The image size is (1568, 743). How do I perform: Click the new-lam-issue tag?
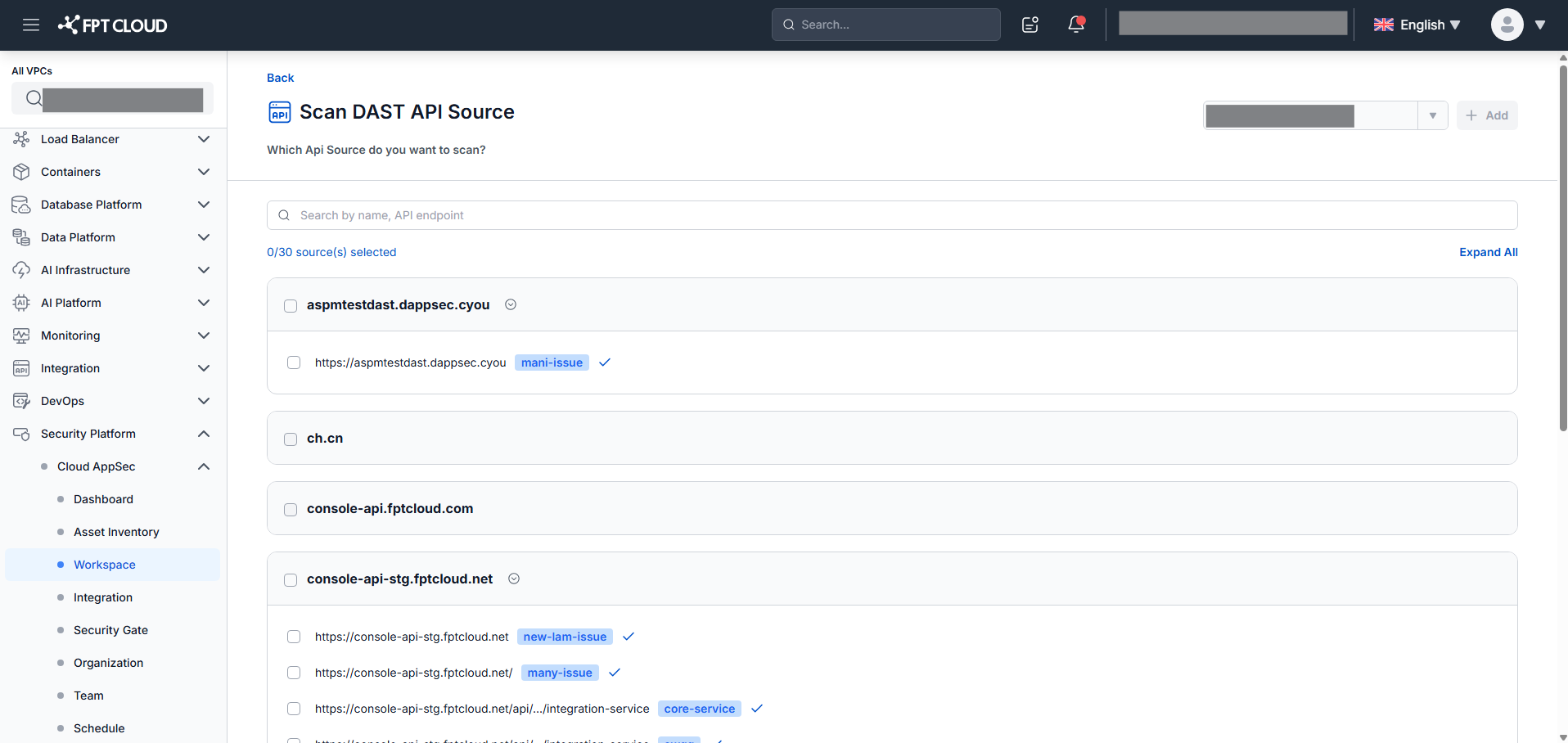click(565, 637)
